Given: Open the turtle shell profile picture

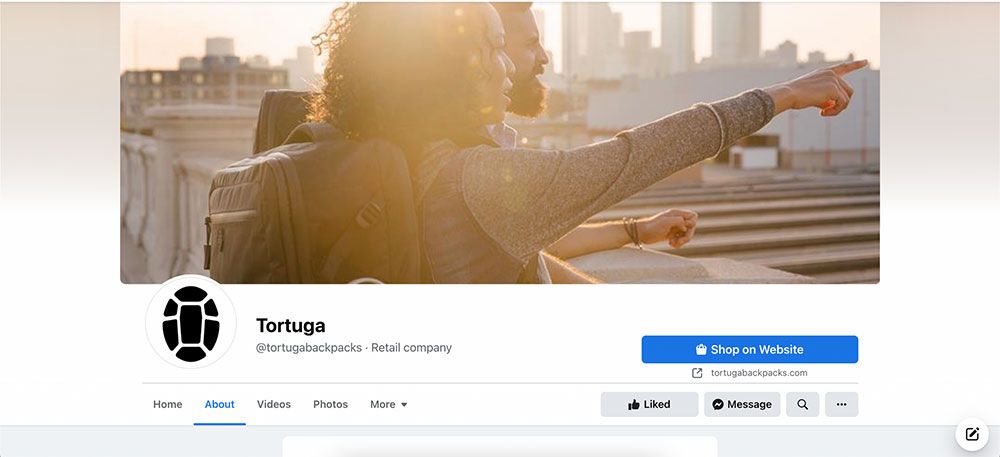Looking at the screenshot, I should [191, 322].
